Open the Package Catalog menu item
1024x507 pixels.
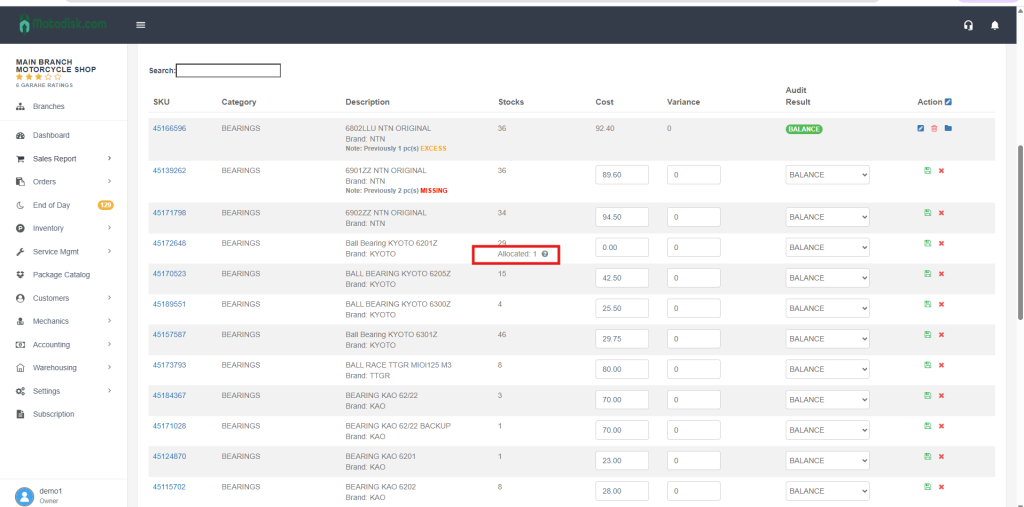[x=61, y=274]
